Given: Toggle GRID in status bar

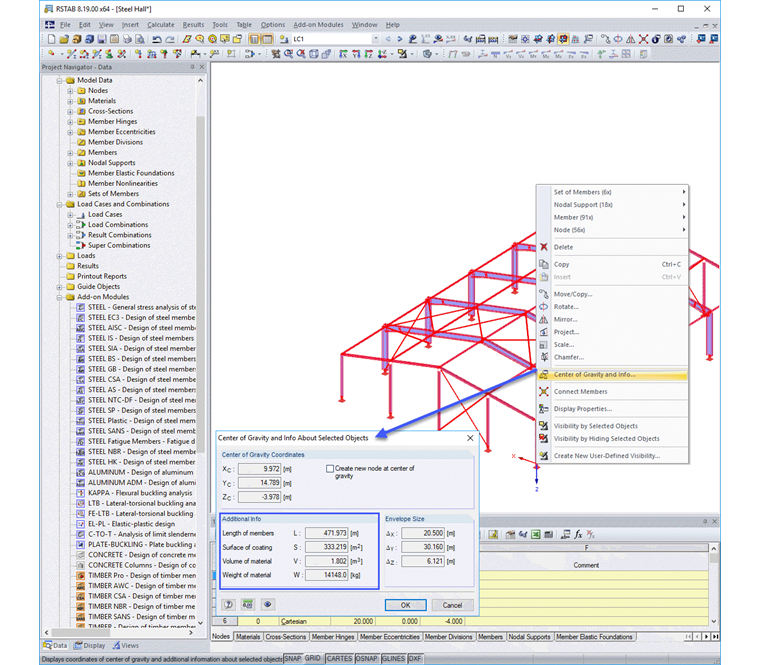Looking at the screenshot, I should [313, 658].
